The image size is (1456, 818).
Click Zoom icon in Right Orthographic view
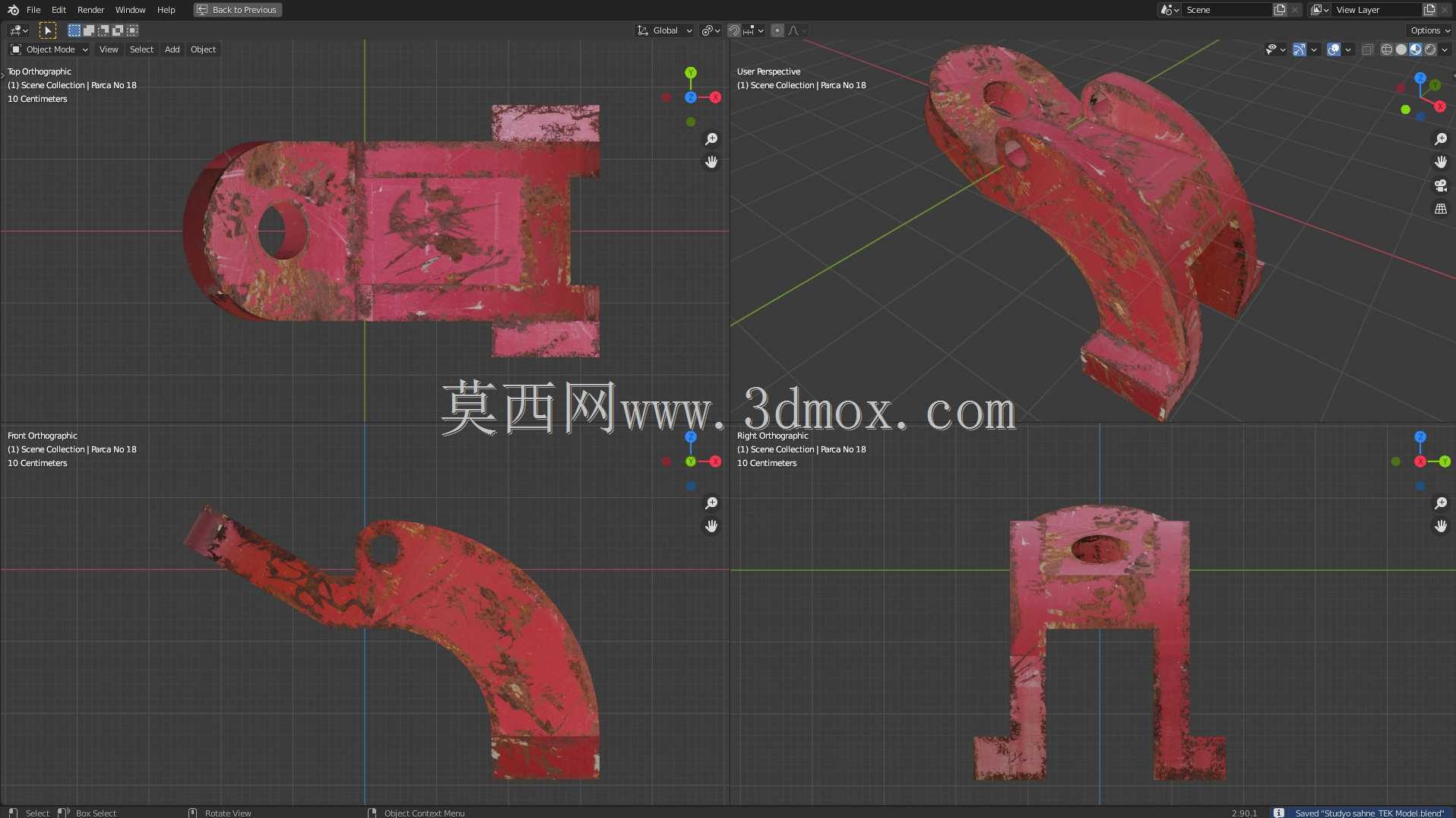click(1441, 503)
